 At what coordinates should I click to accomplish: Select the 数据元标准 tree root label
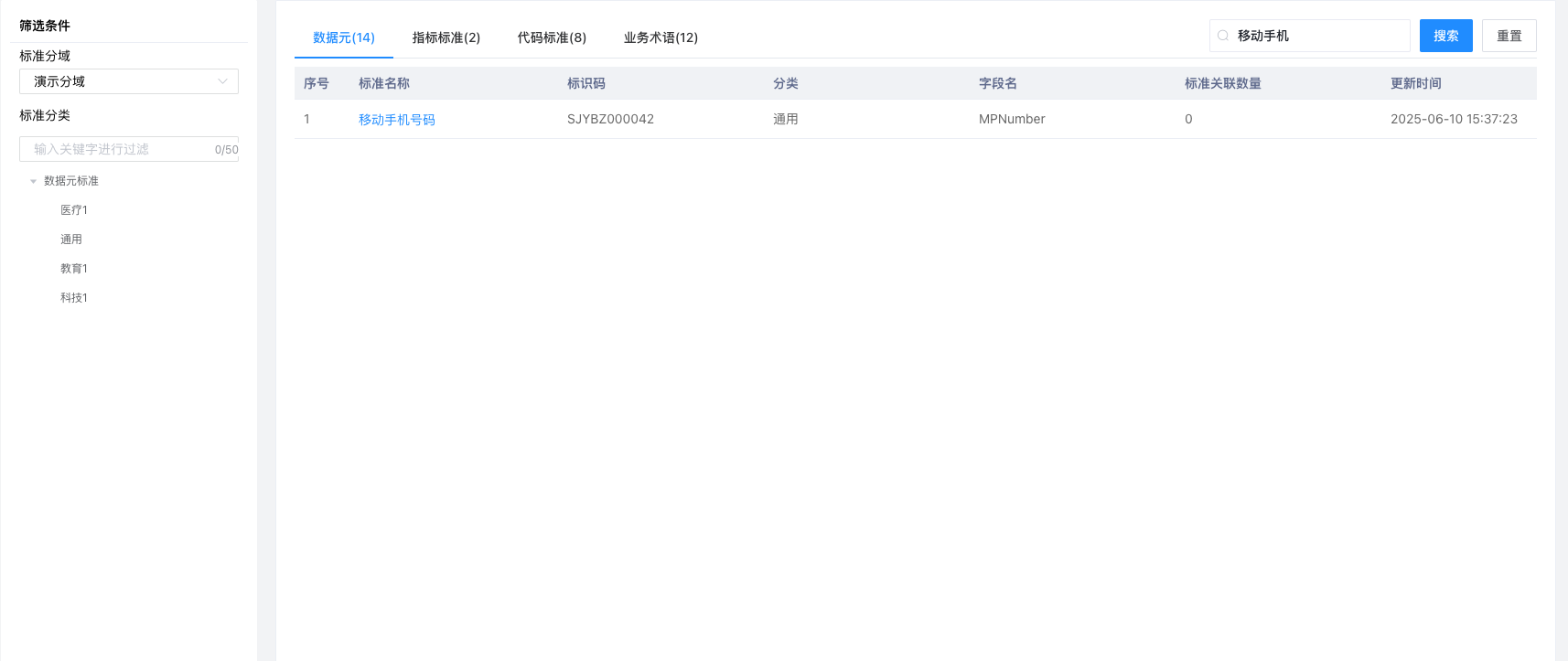pos(71,181)
